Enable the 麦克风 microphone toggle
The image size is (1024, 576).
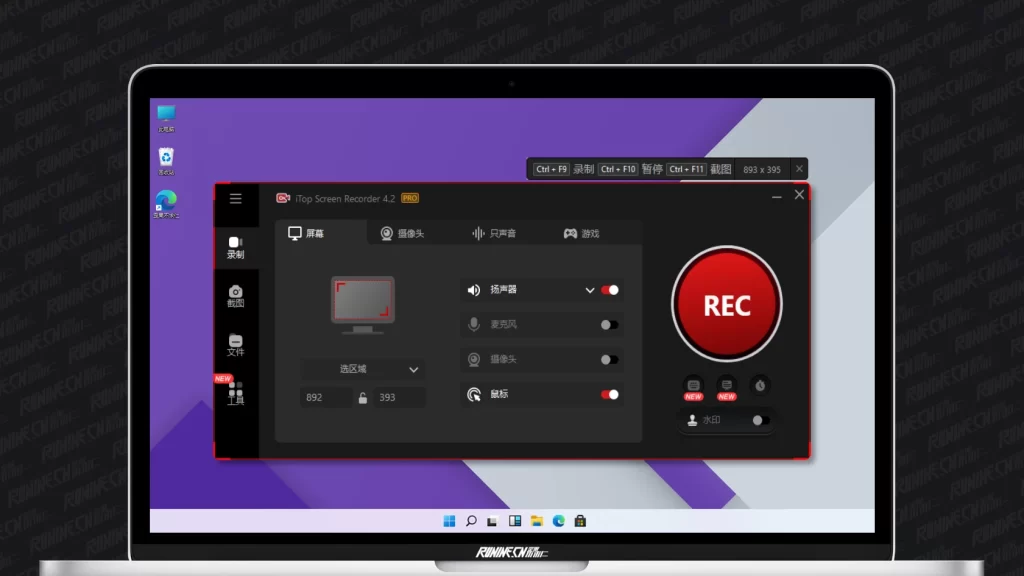coord(609,325)
